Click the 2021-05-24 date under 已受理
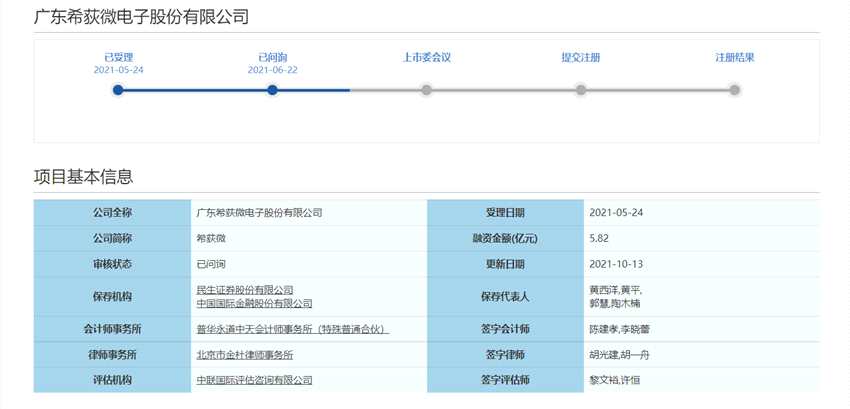The height and width of the screenshot is (409, 850). click(119, 70)
